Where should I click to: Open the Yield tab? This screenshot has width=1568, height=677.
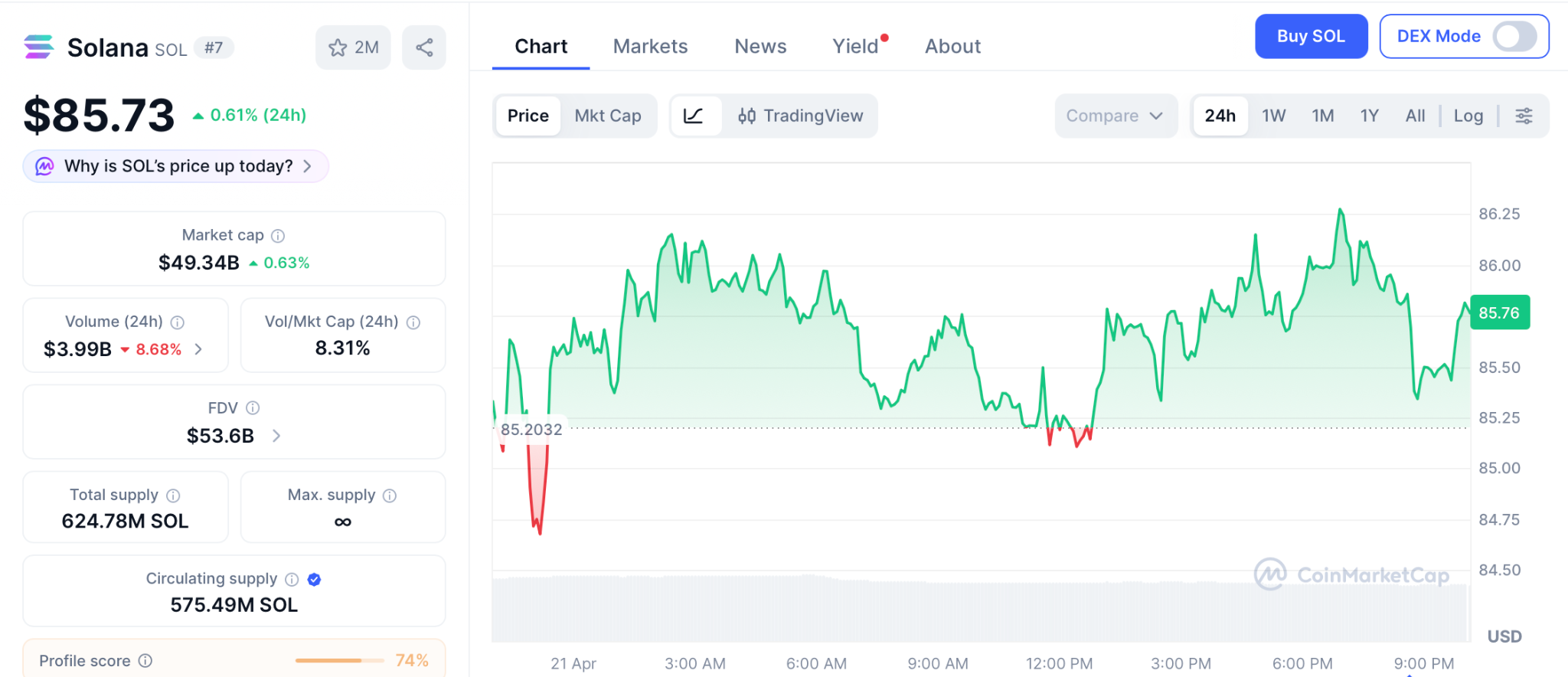pos(855,47)
